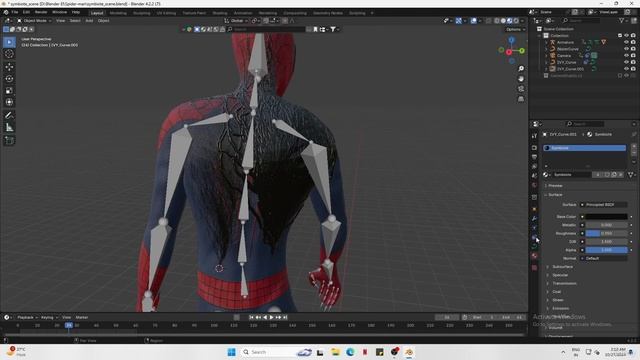The height and width of the screenshot is (360, 640).
Task: Toggle the camera view icon
Action: (x=521, y=89)
